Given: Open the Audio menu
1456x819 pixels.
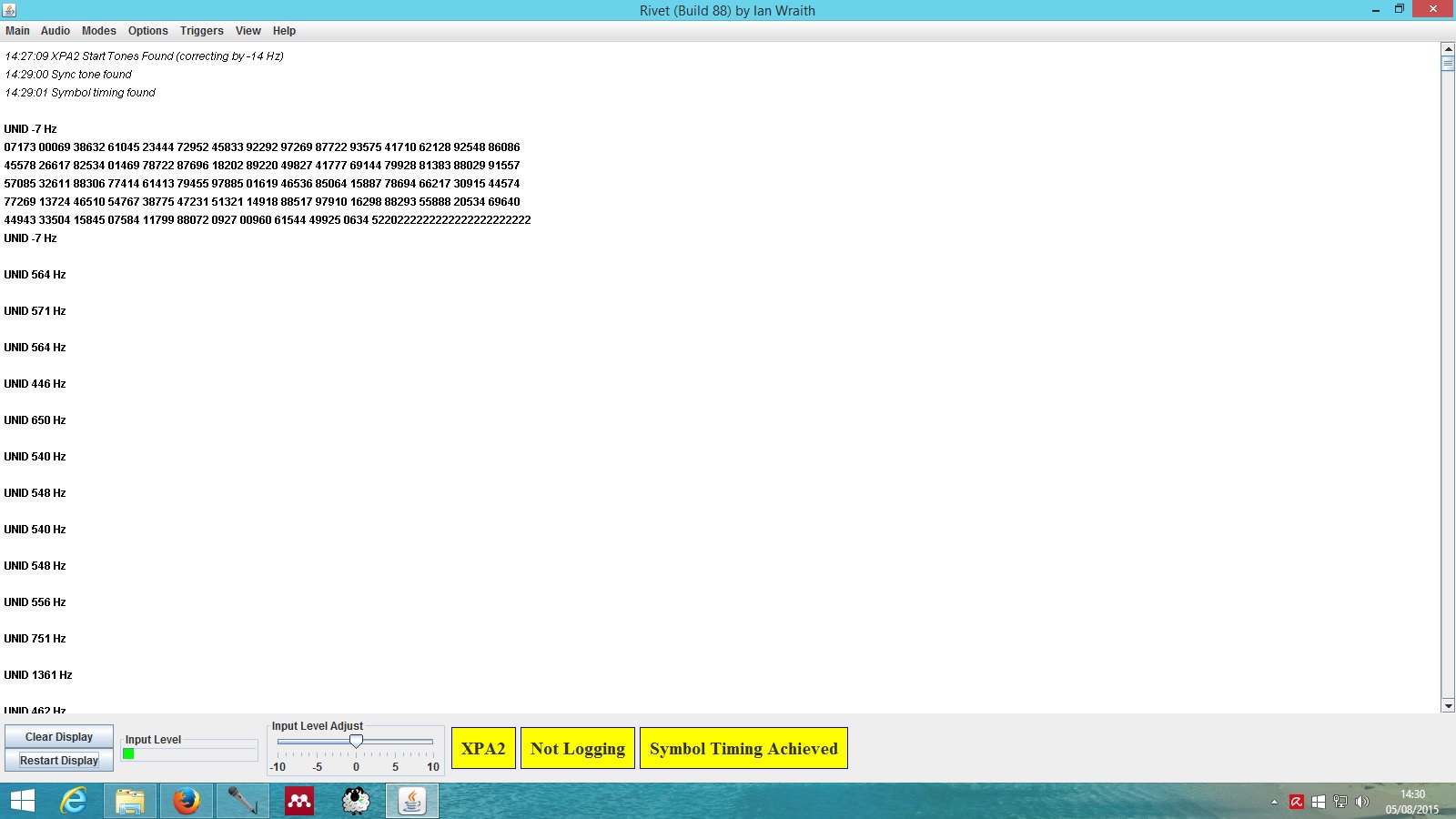Looking at the screenshot, I should (56, 31).
